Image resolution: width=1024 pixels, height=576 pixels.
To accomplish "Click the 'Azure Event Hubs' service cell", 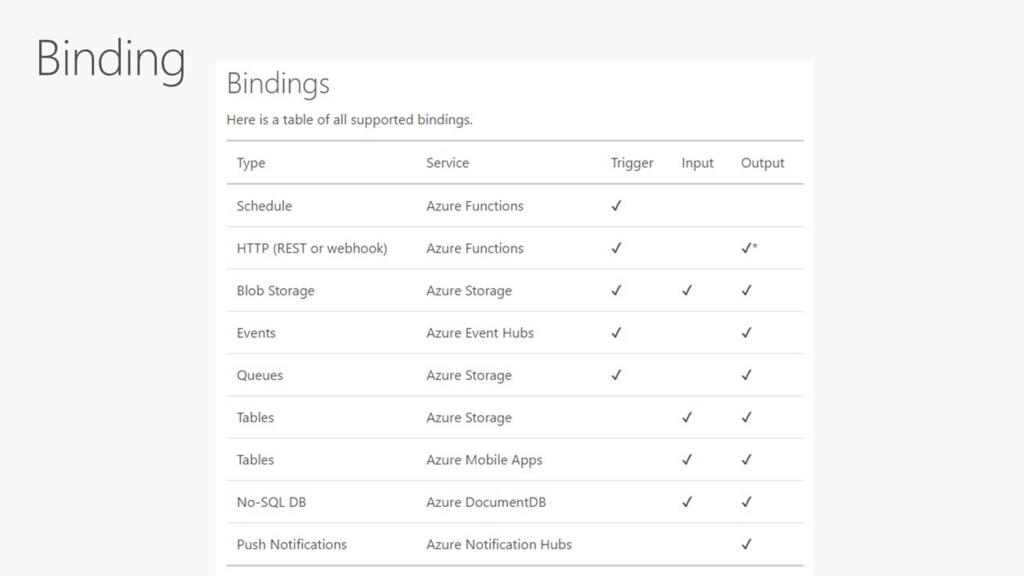I will click(x=480, y=333).
